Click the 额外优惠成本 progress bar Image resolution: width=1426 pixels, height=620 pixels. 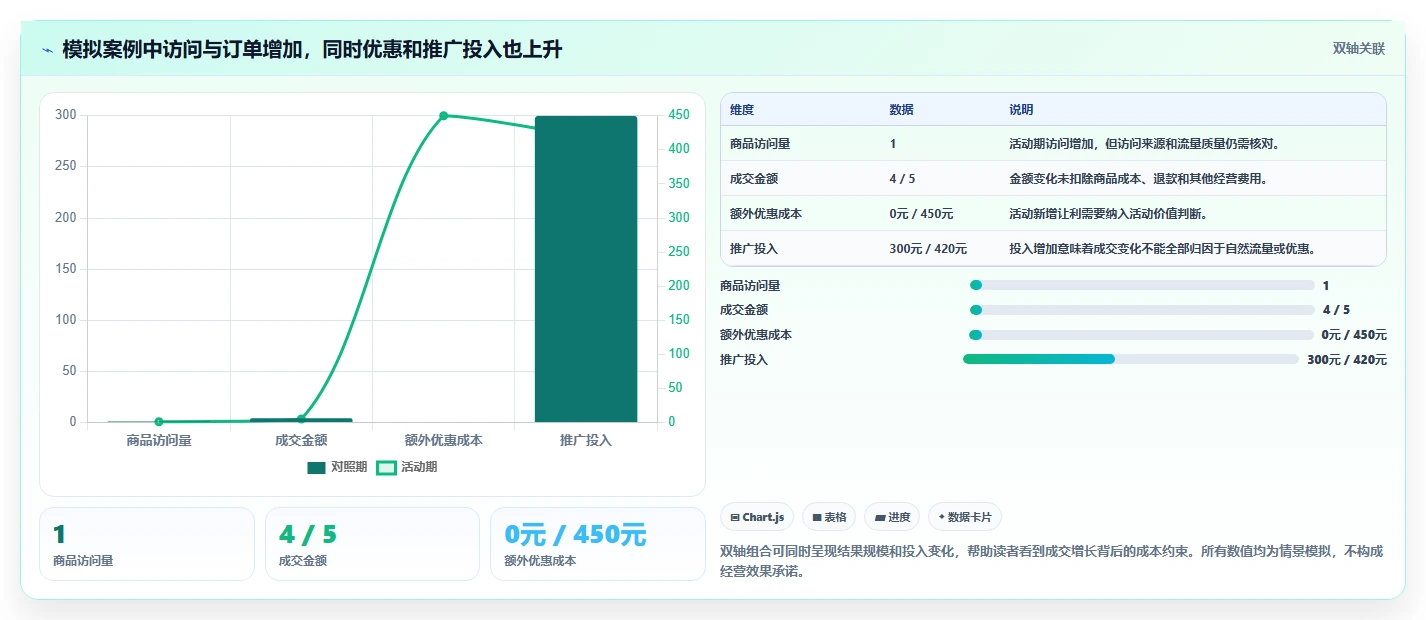click(x=1141, y=335)
